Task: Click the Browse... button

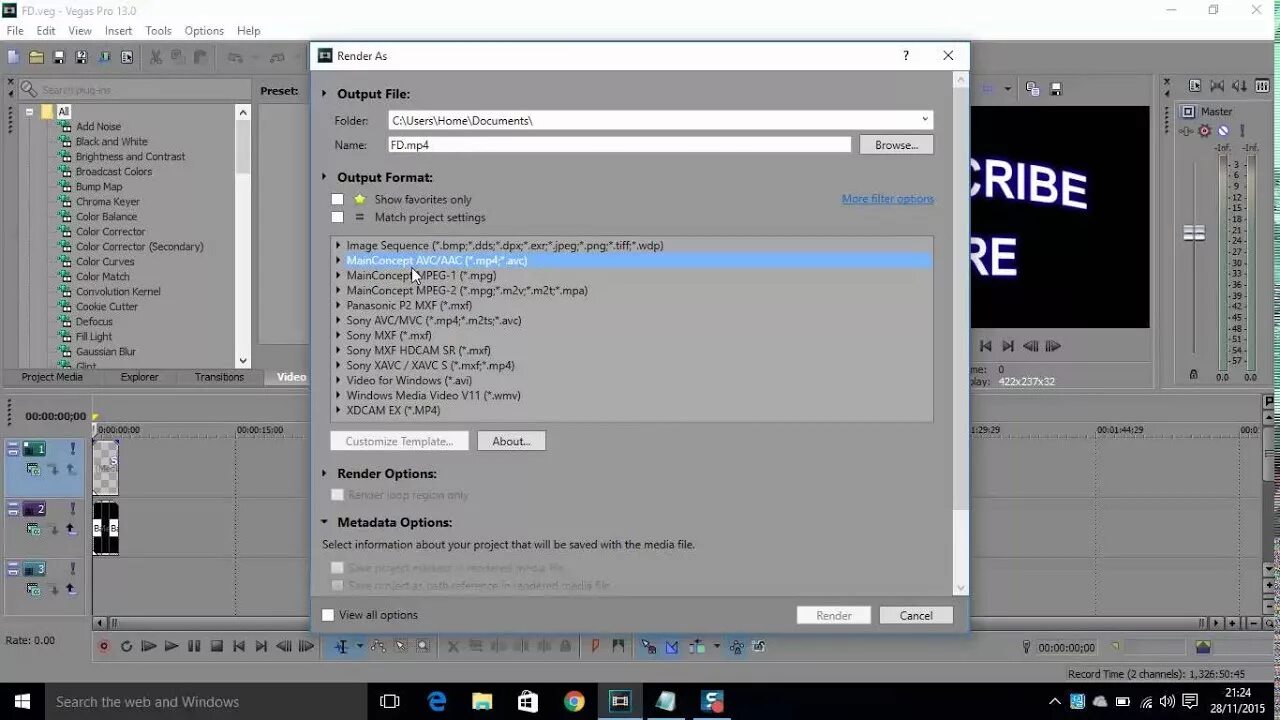Action: [896, 145]
